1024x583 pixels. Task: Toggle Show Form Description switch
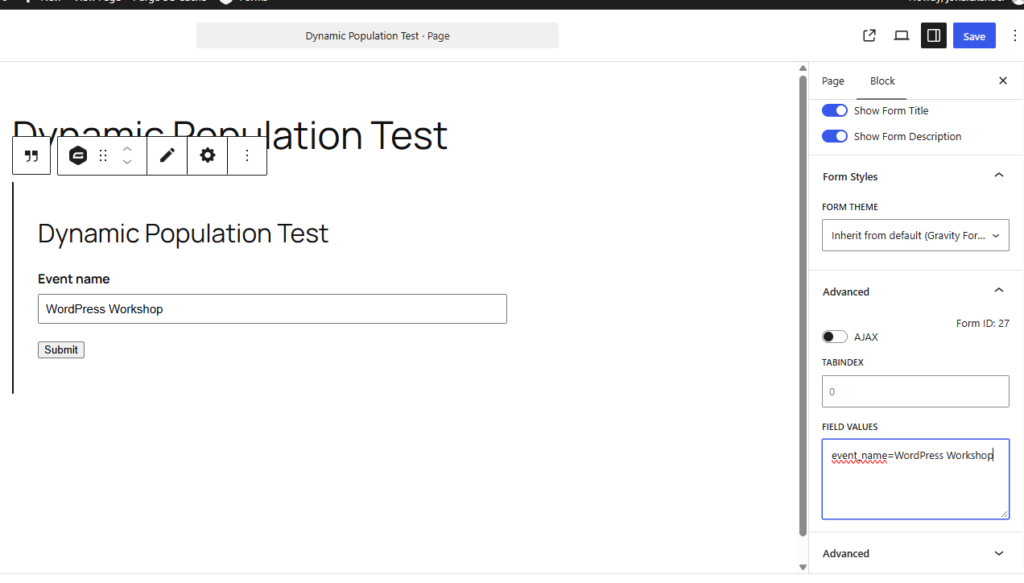(x=835, y=136)
